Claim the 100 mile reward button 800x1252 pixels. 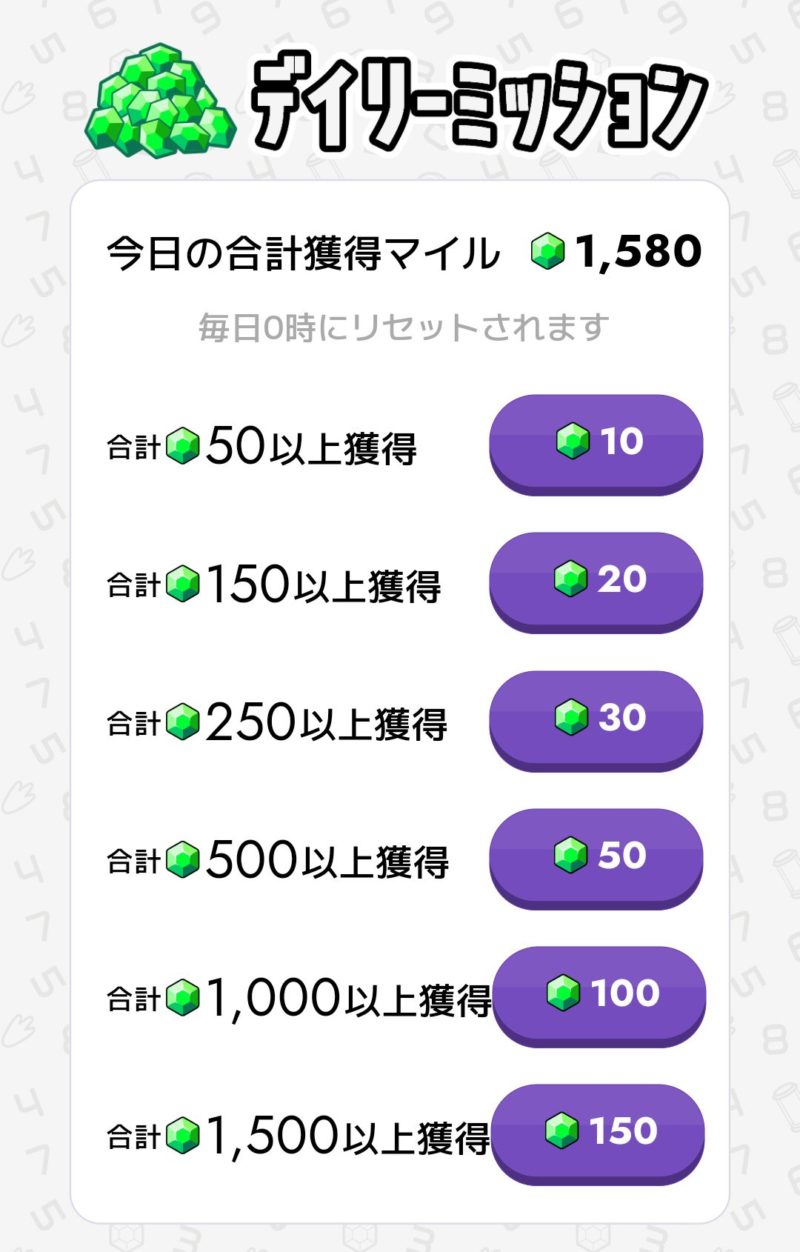[599, 994]
